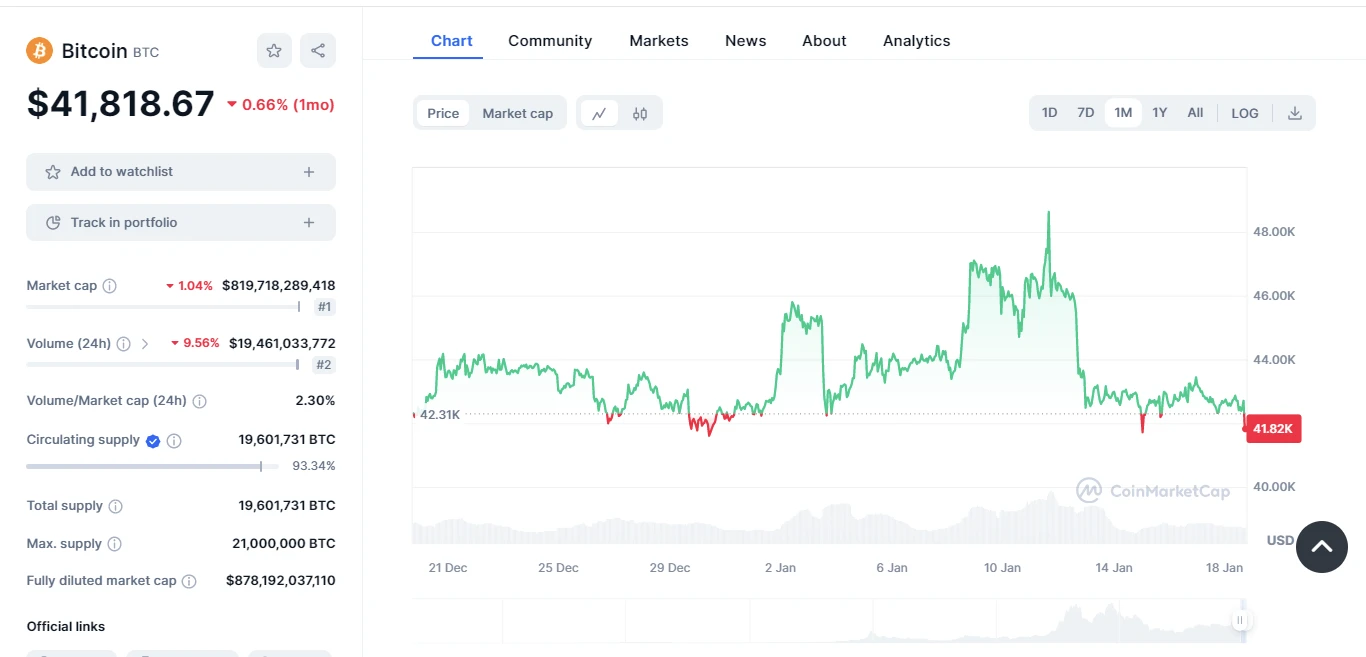This screenshot has width=1366, height=657.
Task: Click the #1 market cap rank badge
Action: coord(324,307)
